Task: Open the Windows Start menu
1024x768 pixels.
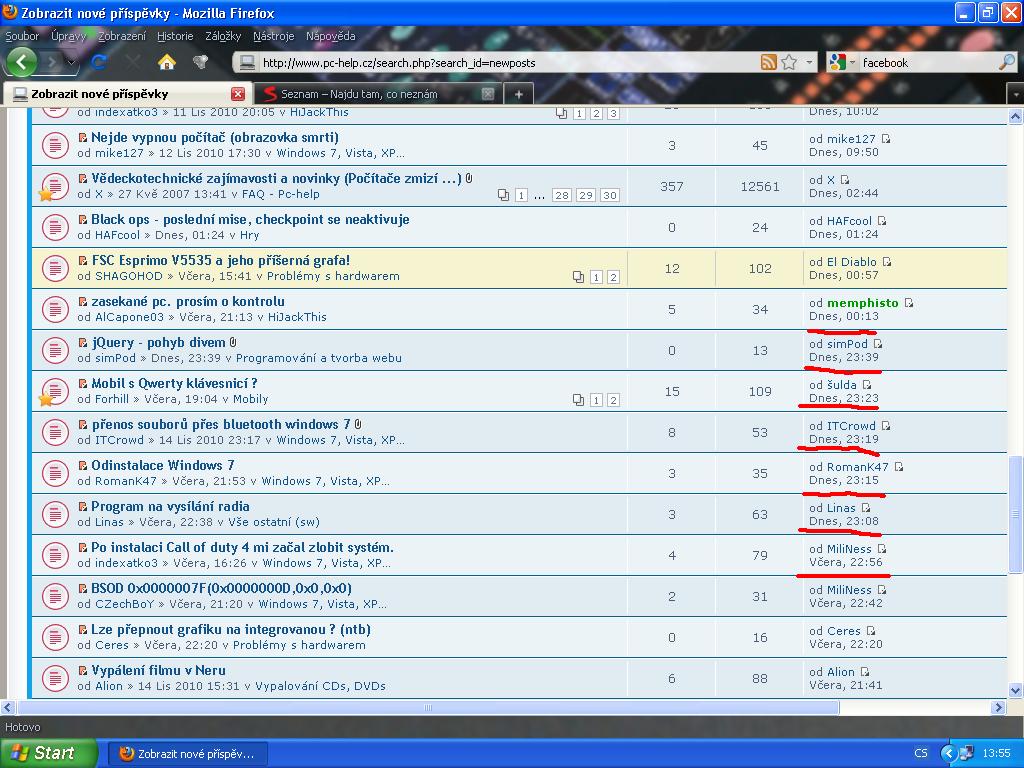Action: pyautogui.click(x=48, y=753)
